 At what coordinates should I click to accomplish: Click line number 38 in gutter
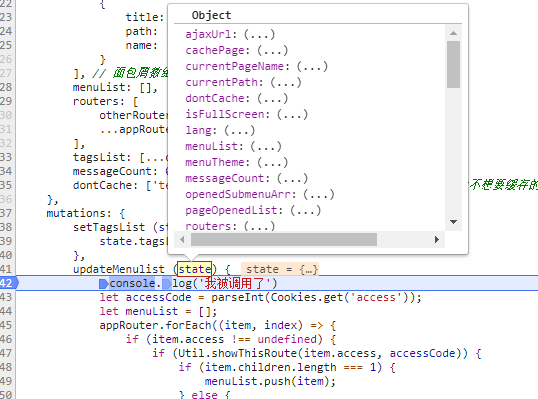point(6,227)
